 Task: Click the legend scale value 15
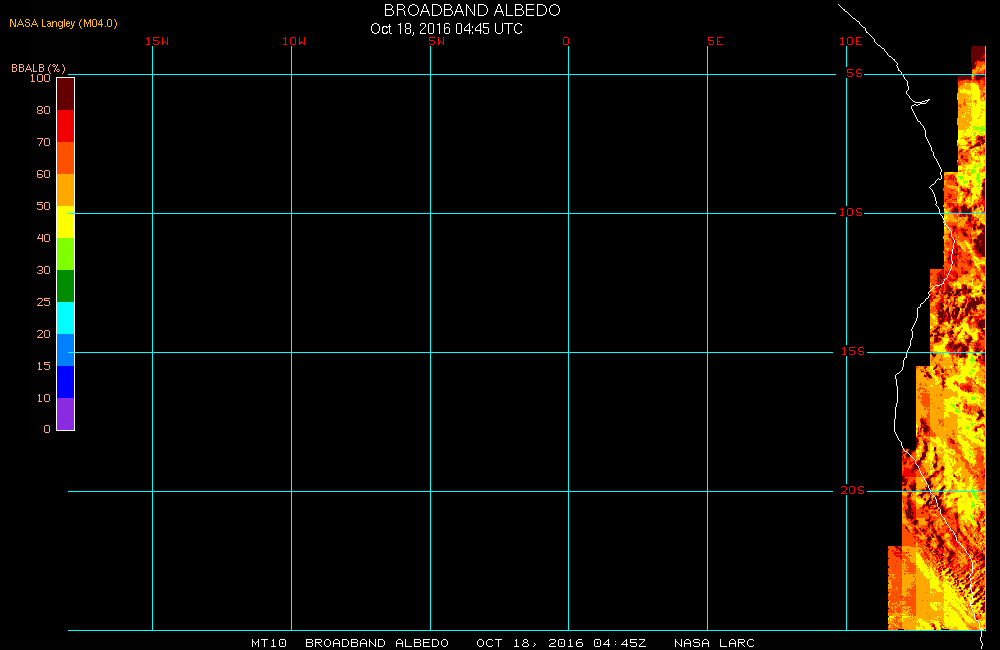click(x=43, y=366)
